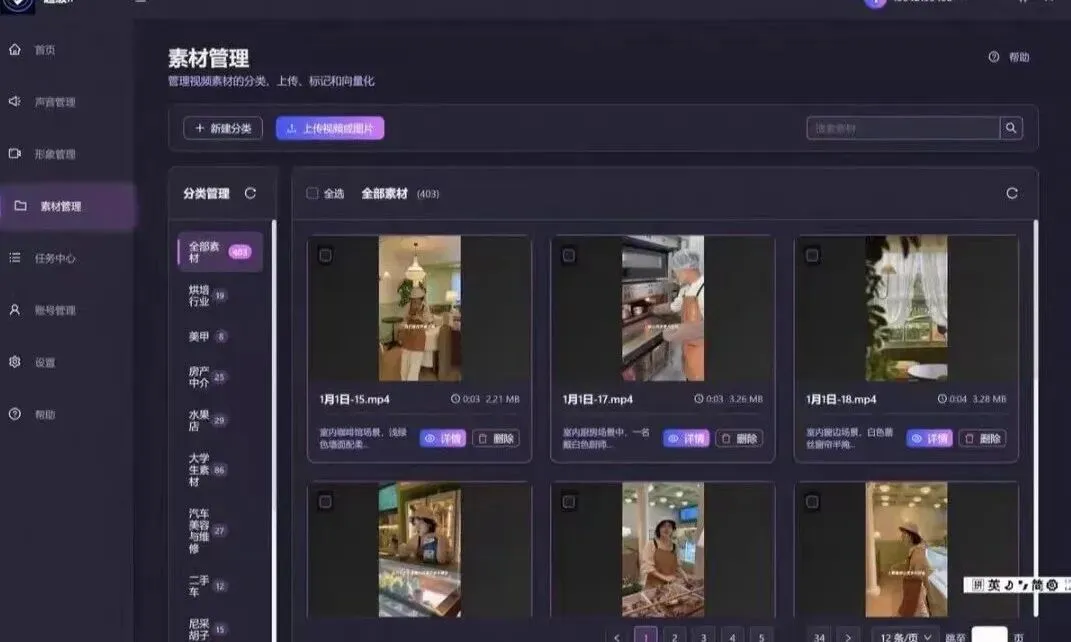The height and width of the screenshot is (642, 1071).
Task: Select the 二手车 category
Action: pos(208,586)
